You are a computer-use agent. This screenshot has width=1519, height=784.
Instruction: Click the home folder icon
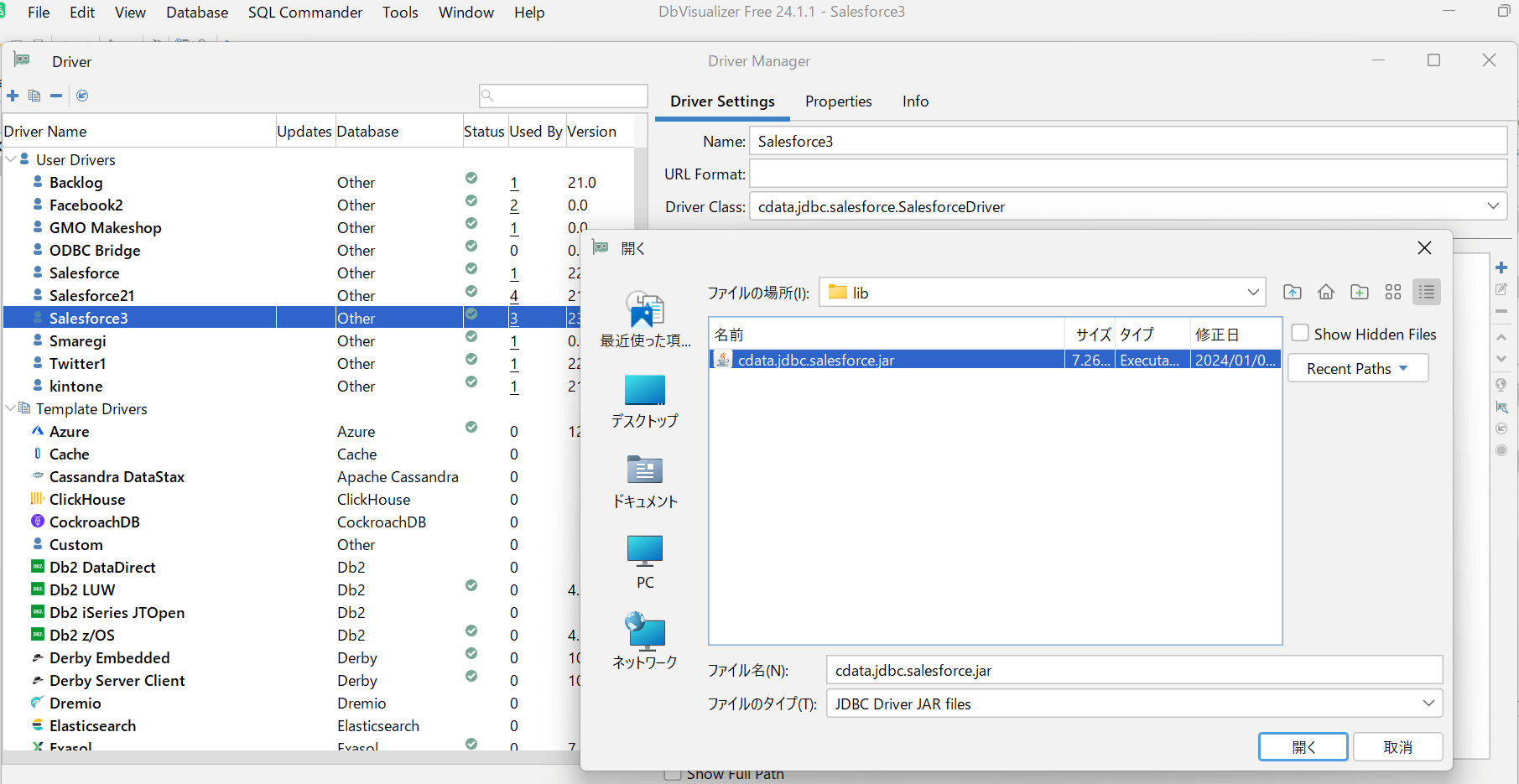(x=1325, y=292)
